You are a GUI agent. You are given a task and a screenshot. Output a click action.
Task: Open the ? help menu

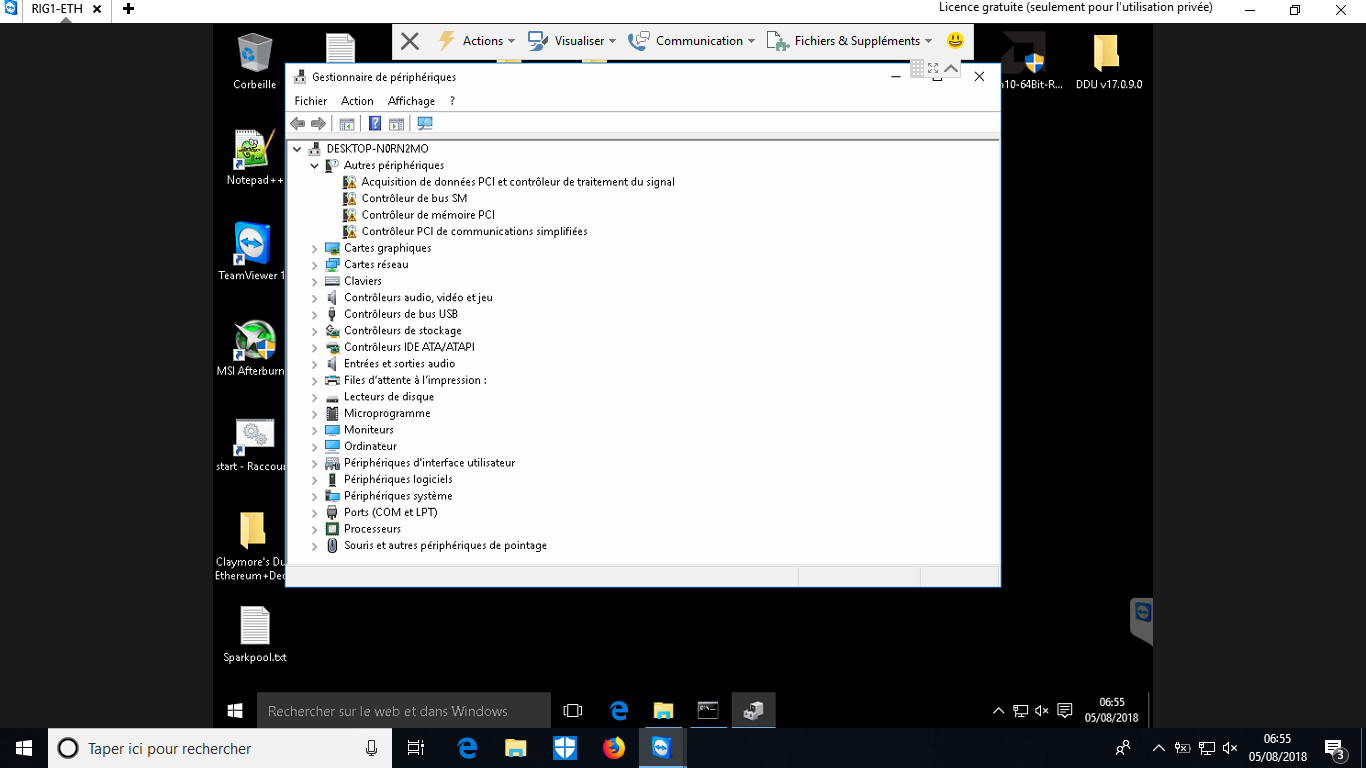[452, 101]
